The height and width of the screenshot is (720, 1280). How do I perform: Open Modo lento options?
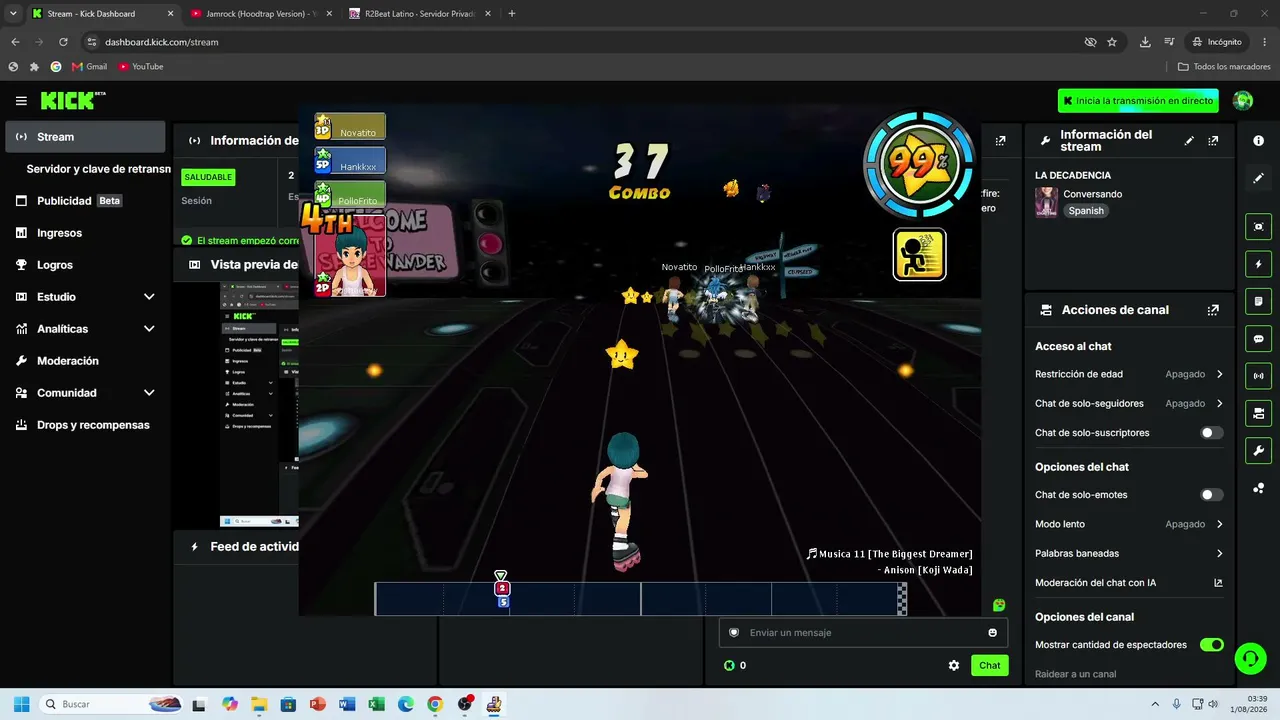click(x=1129, y=524)
